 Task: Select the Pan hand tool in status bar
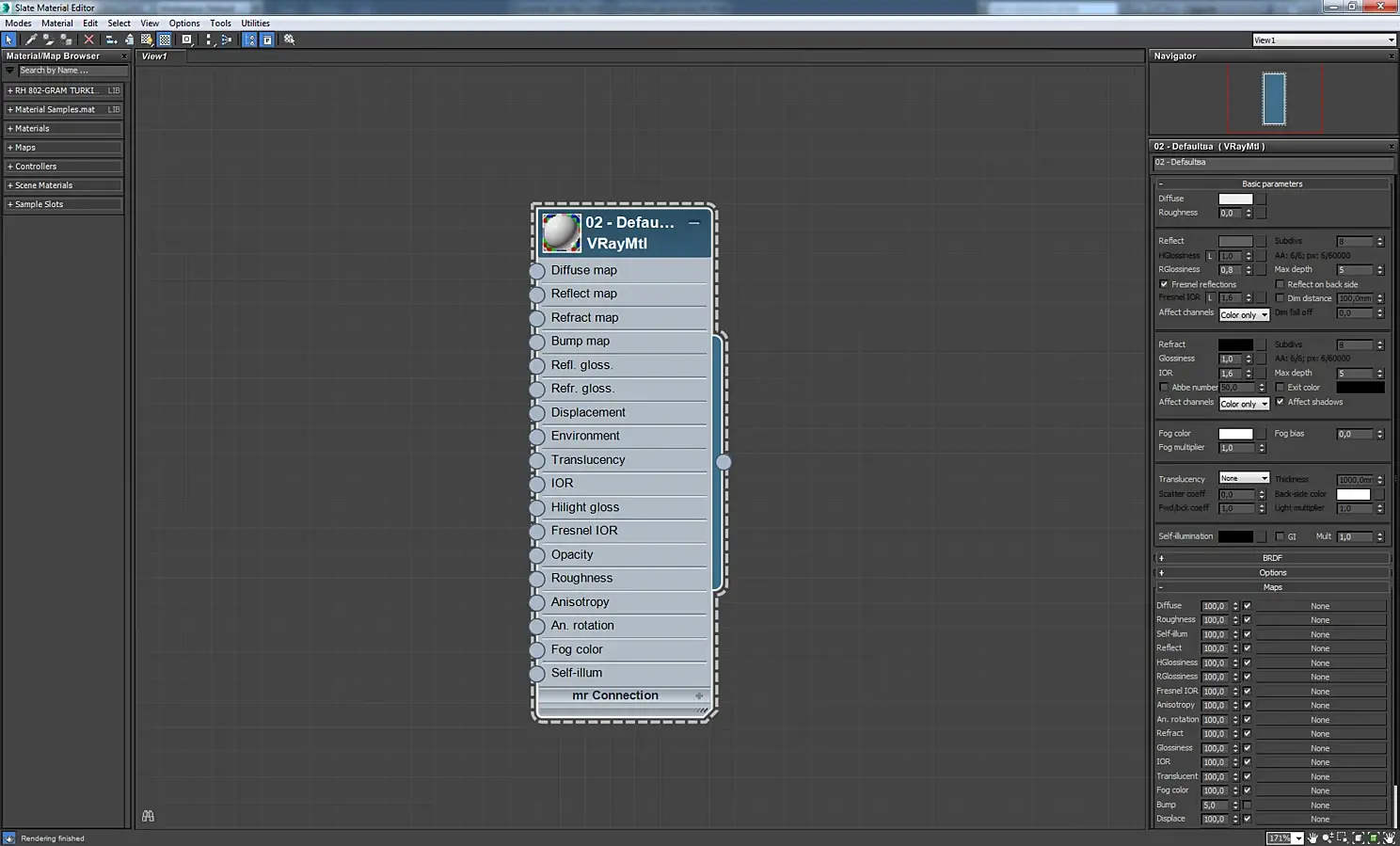[1312, 838]
